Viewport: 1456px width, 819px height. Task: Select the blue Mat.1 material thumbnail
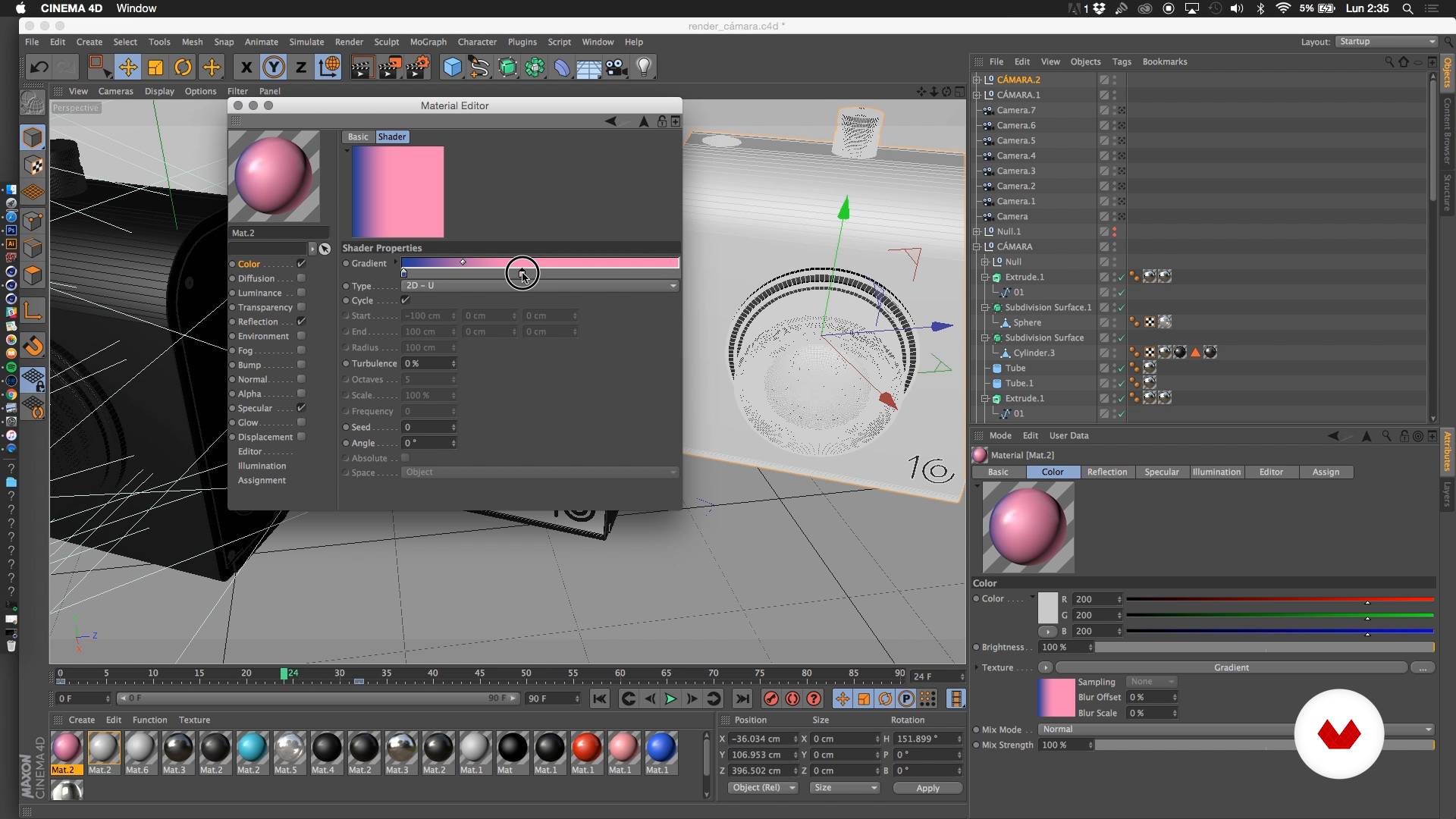(660, 748)
